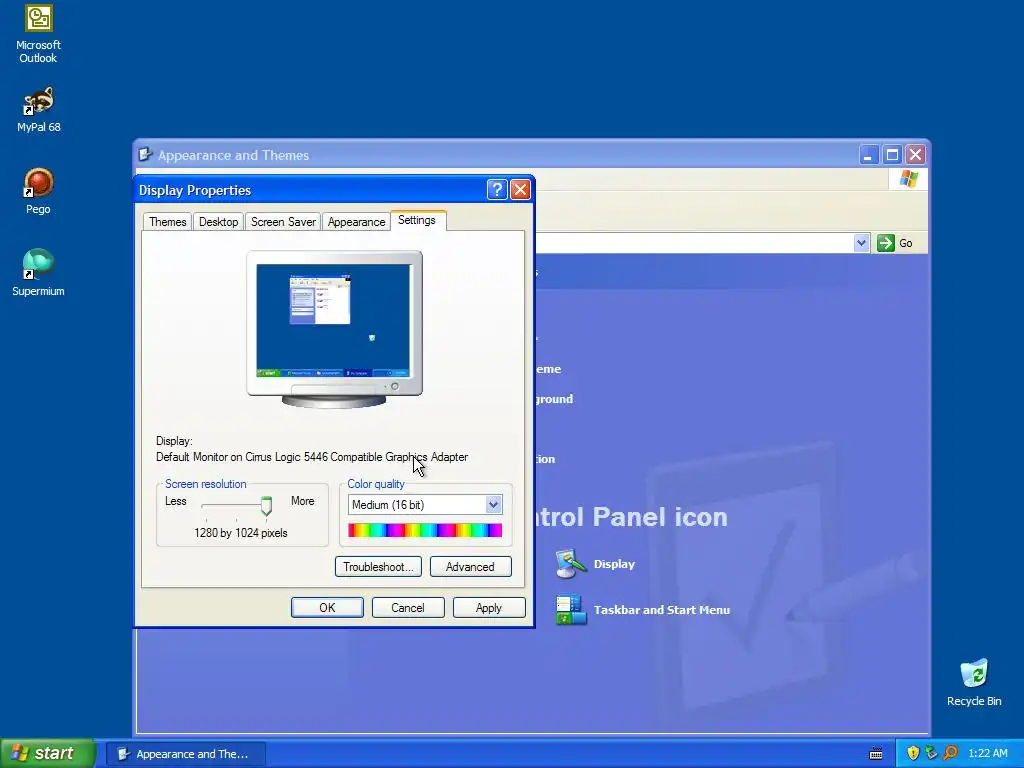Select the Settings tab
This screenshot has width=1024, height=768.
[417, 220]
